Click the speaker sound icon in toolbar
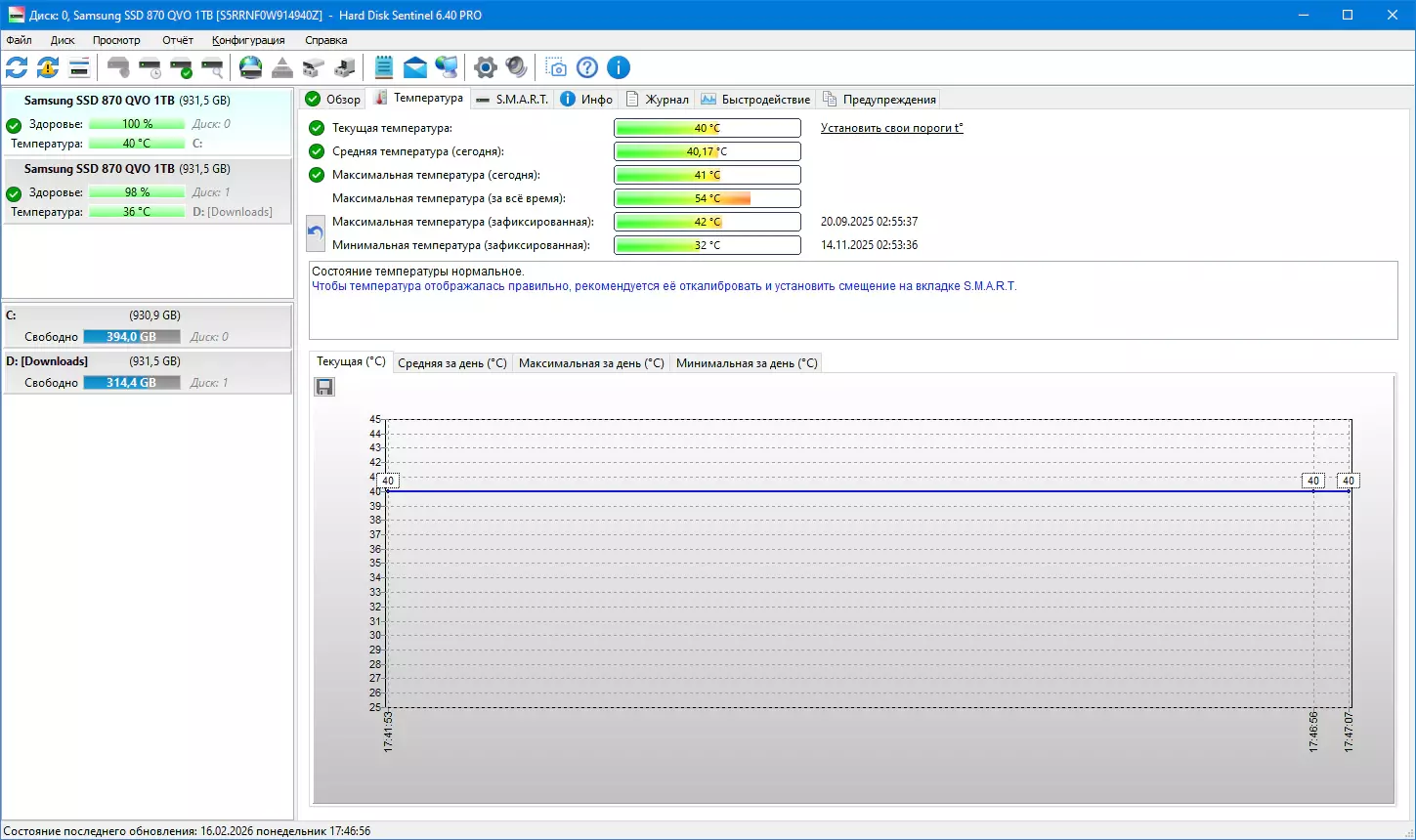The height and width of the screenshot is (840, 1416). [x=516, y=67]
